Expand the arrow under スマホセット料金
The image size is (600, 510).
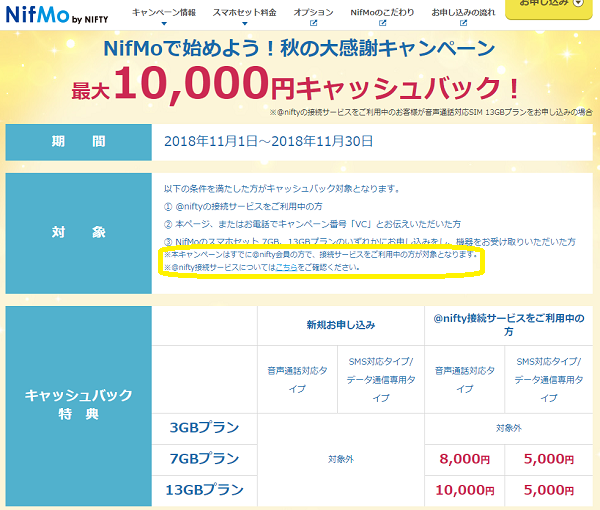click(x=245, y=24)
